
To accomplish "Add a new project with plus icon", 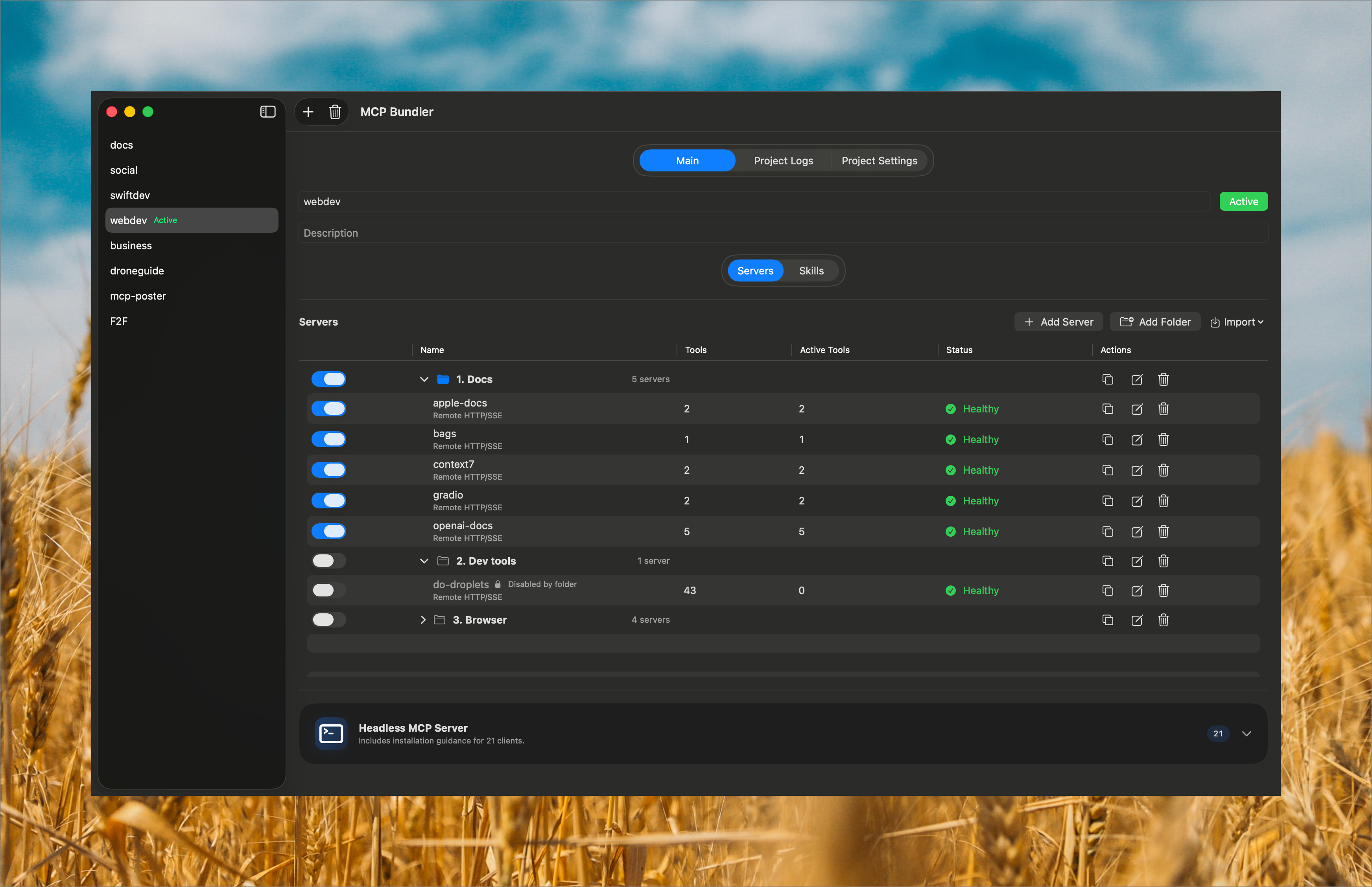I will click(x=308, y=112).
